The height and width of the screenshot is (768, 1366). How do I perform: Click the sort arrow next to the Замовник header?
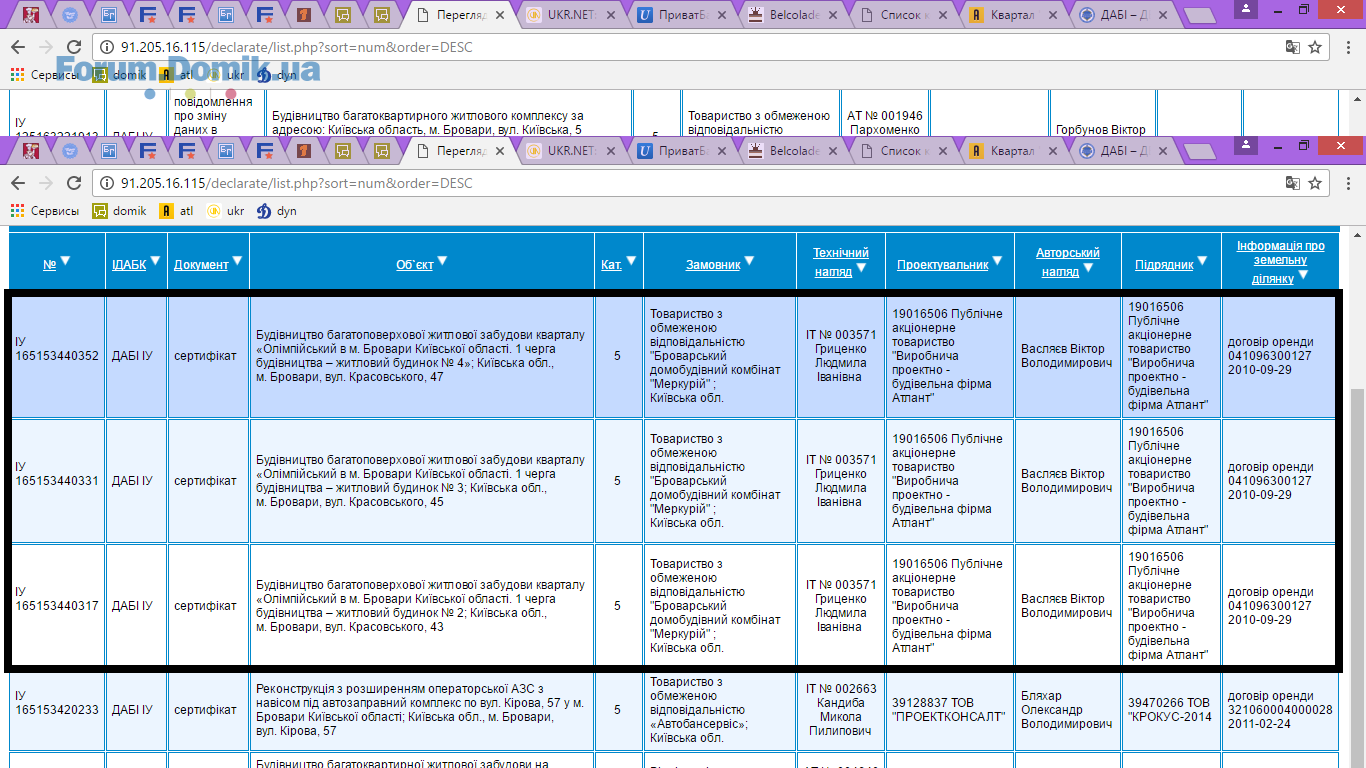(x=749, y=261)
